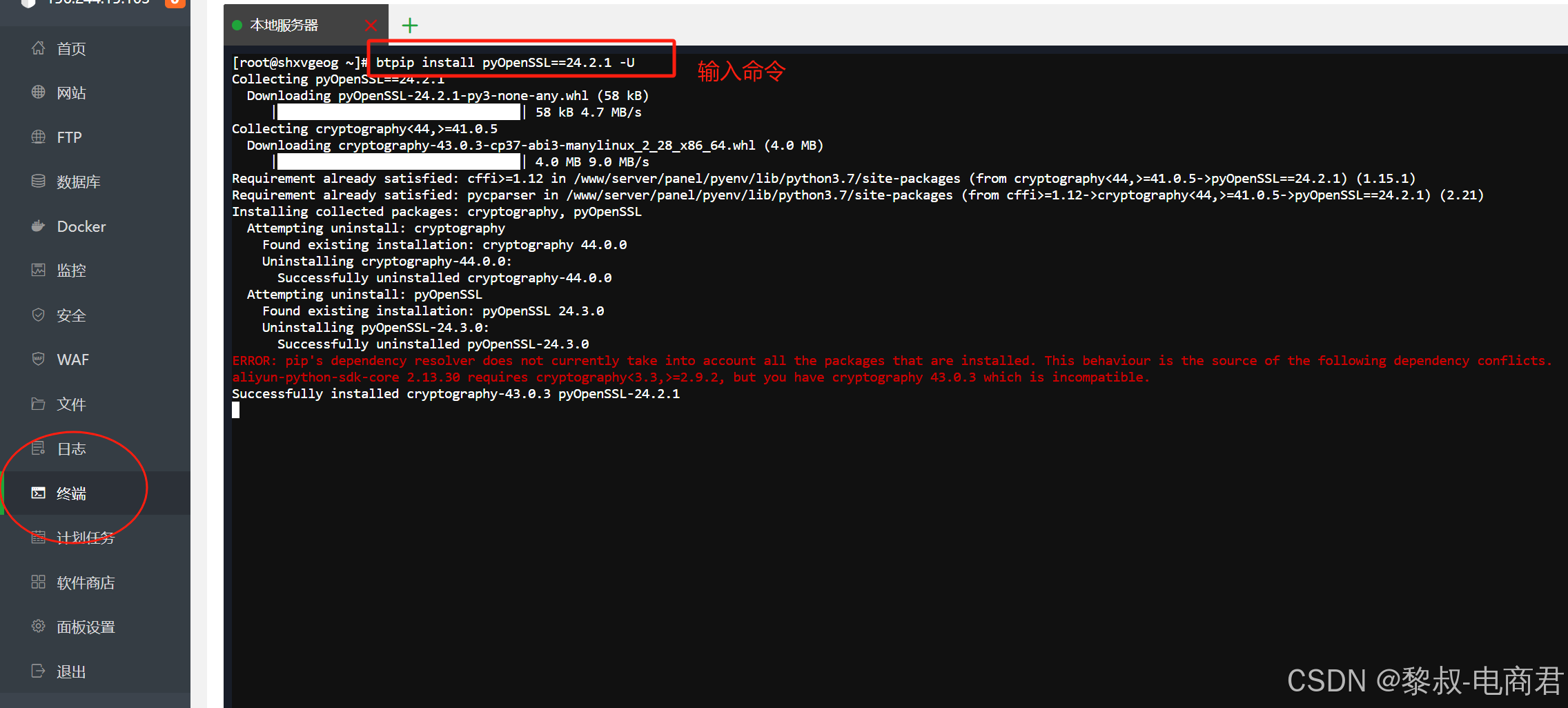The height and width of the screenshot is (708, 1568).
Task: Click the red notification badge beside the IP
Action: click(x=175, y=4)
